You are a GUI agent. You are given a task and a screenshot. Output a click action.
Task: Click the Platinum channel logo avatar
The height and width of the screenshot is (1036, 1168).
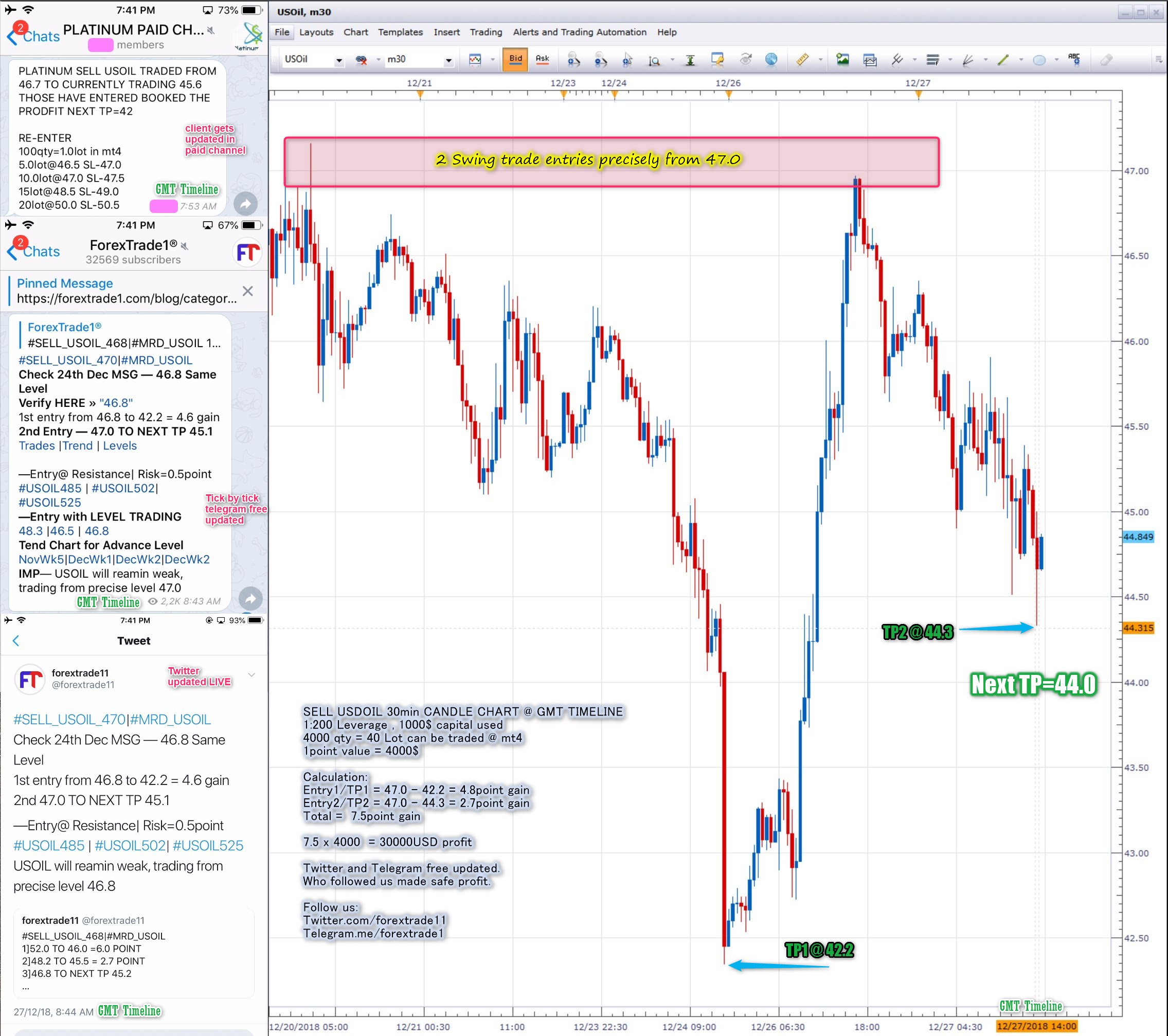point(248,37)
